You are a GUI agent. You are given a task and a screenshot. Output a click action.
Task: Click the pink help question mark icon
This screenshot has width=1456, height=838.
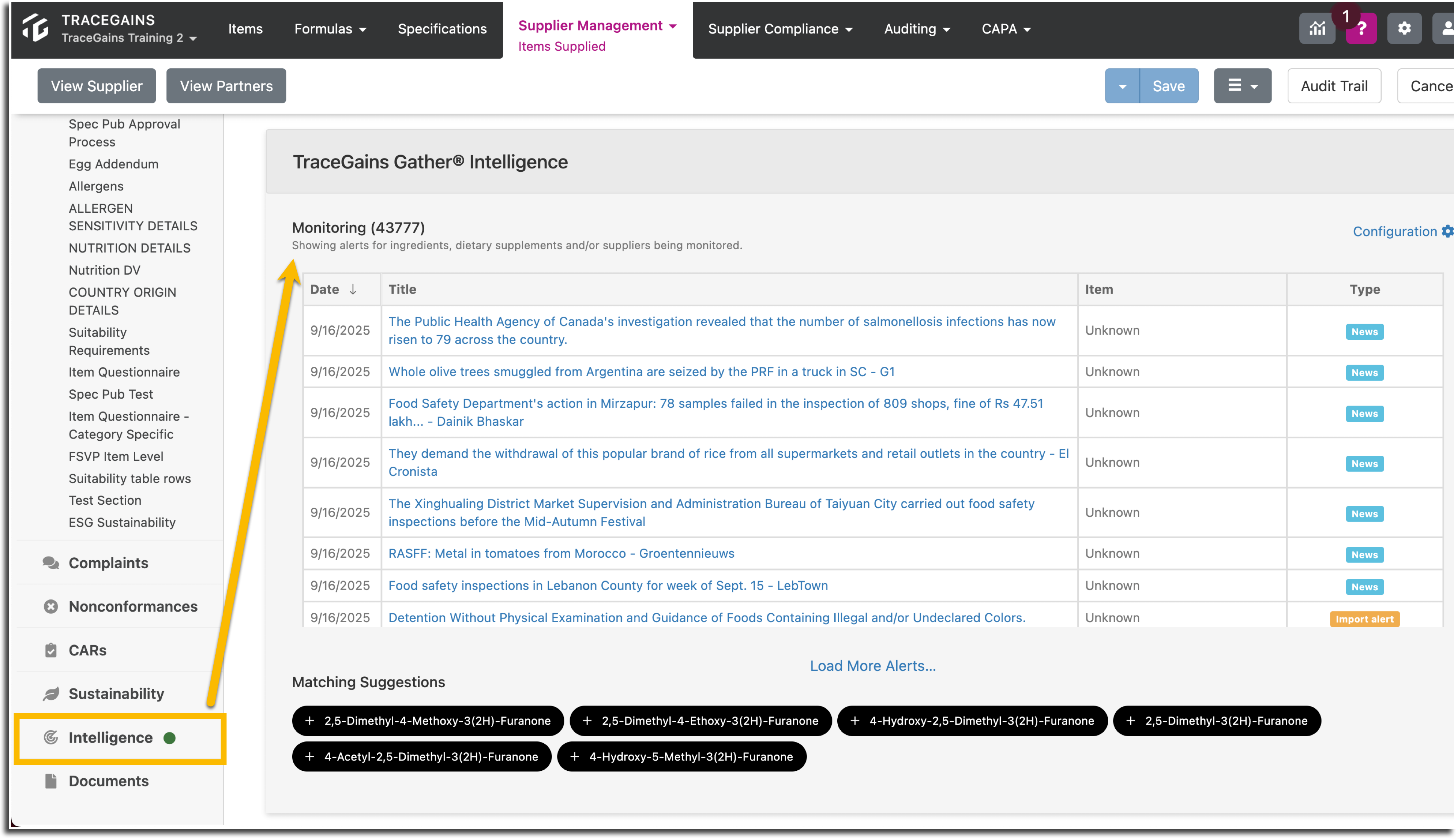(x=1361, y=28)
